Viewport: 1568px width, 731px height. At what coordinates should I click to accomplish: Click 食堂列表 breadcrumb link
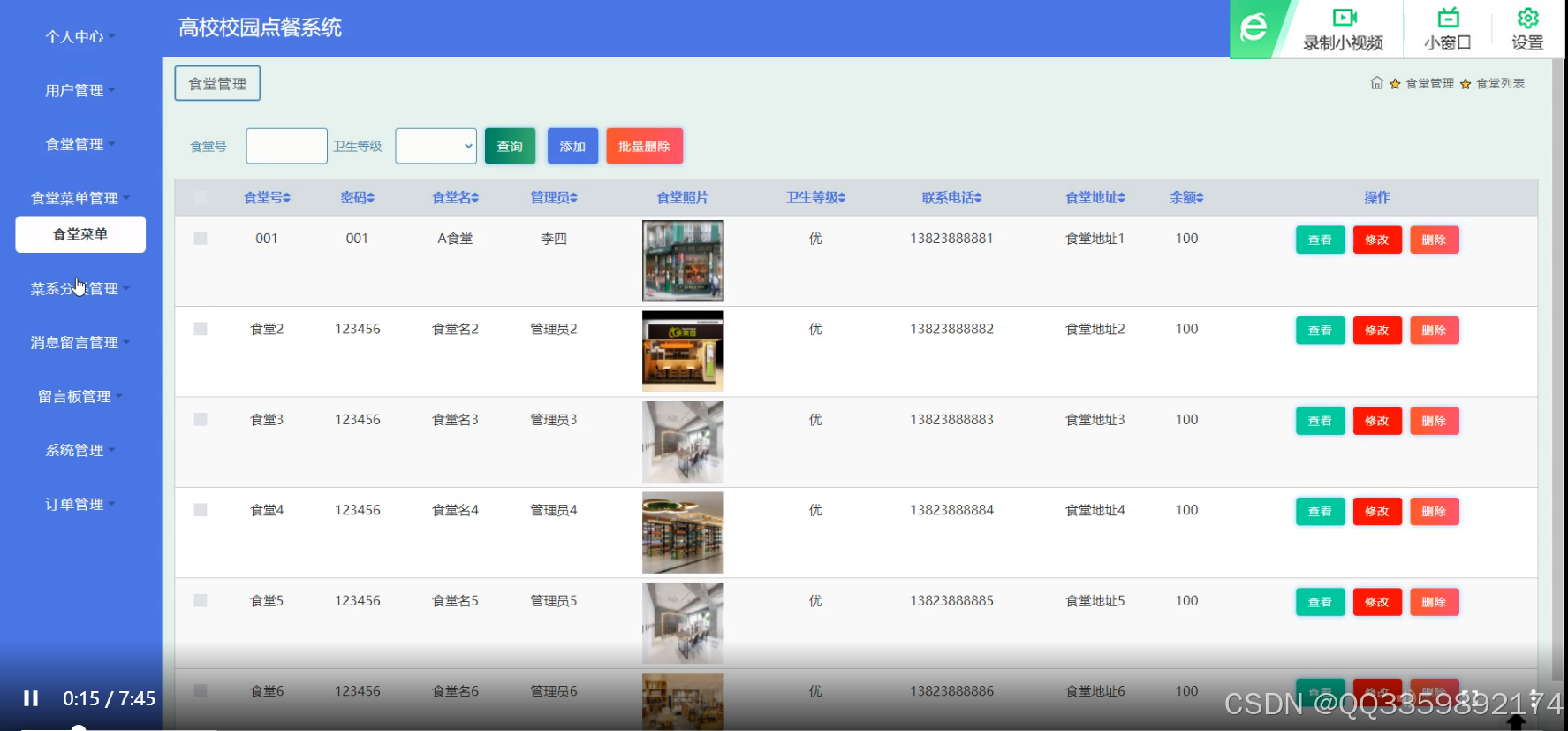tap(1500, 83)
